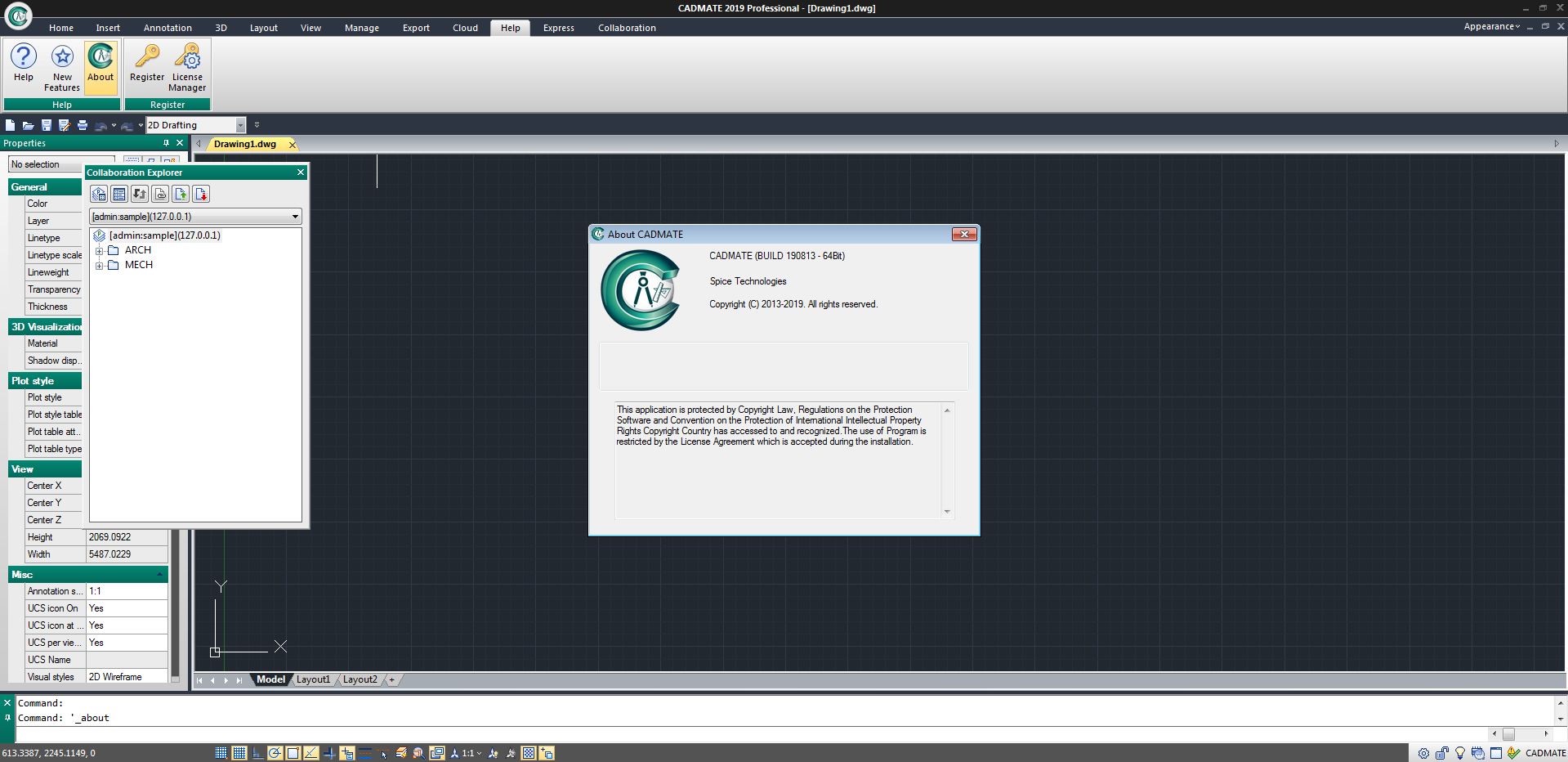The width and height of the screenshot is (1568, 762).
Task: Click the magnifier selection cycling icon
Action: click(x=418, y=753)
